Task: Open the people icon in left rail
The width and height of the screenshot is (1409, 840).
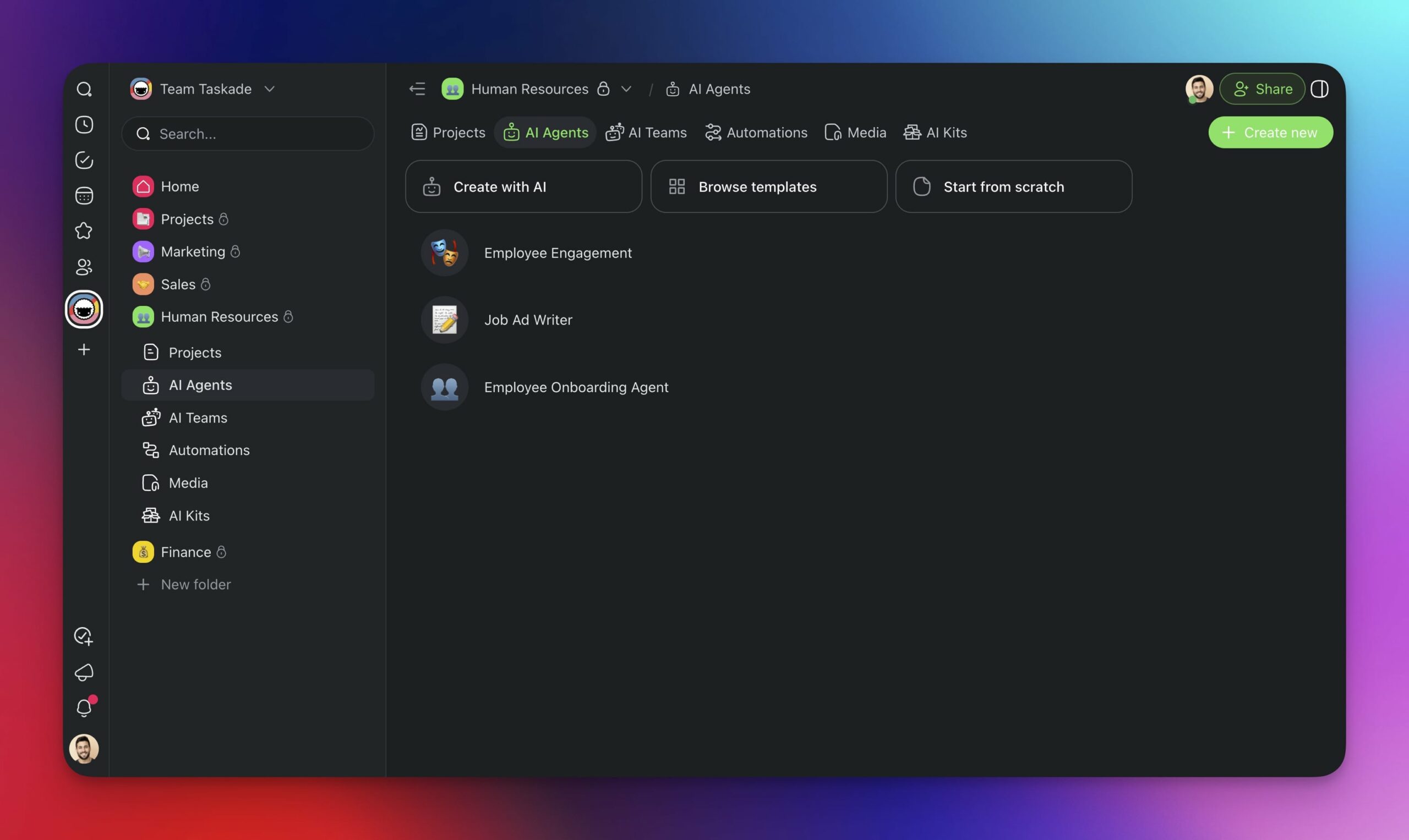Action: (84, 267)
